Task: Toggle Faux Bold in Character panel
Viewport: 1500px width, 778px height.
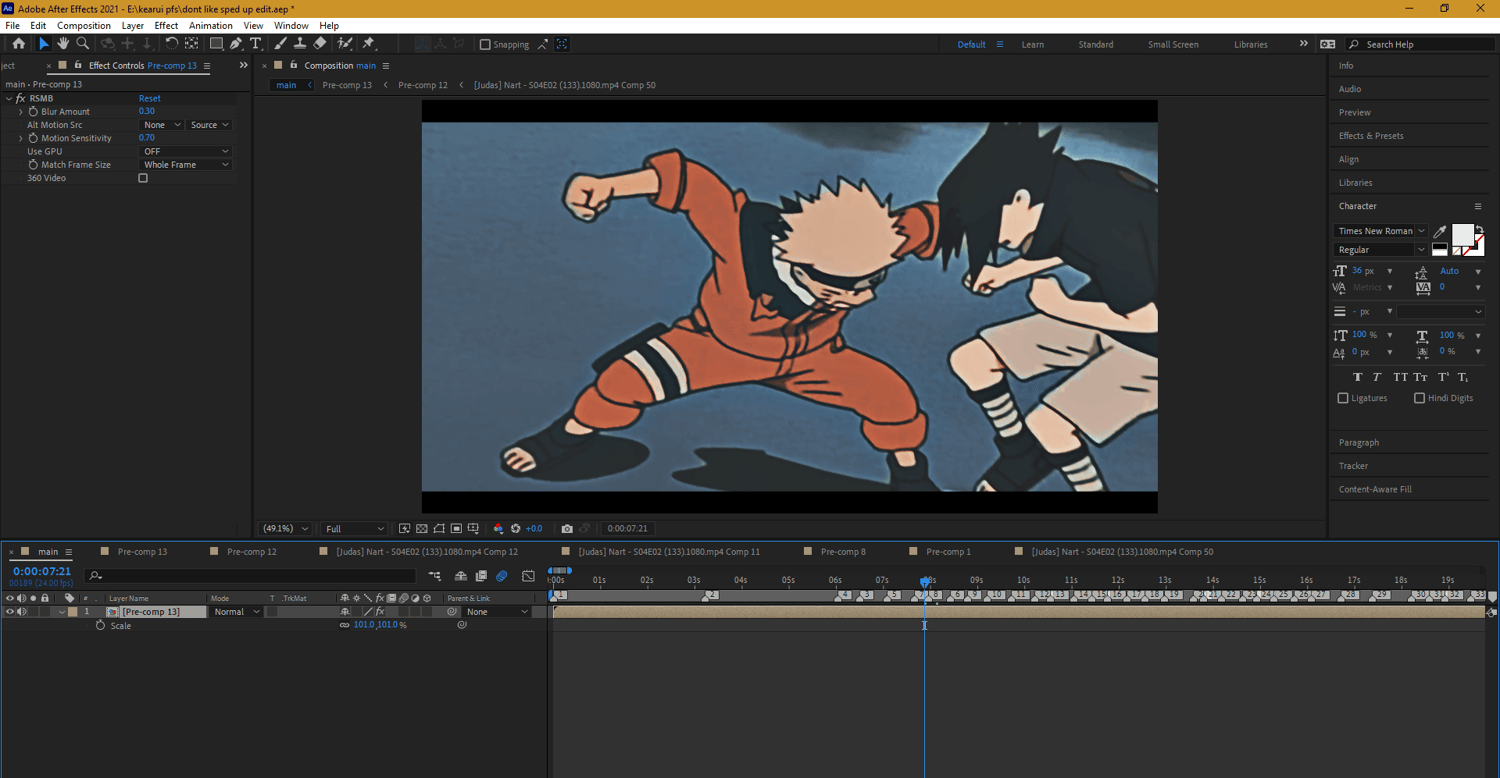Action: click(x=1357, y=377)
